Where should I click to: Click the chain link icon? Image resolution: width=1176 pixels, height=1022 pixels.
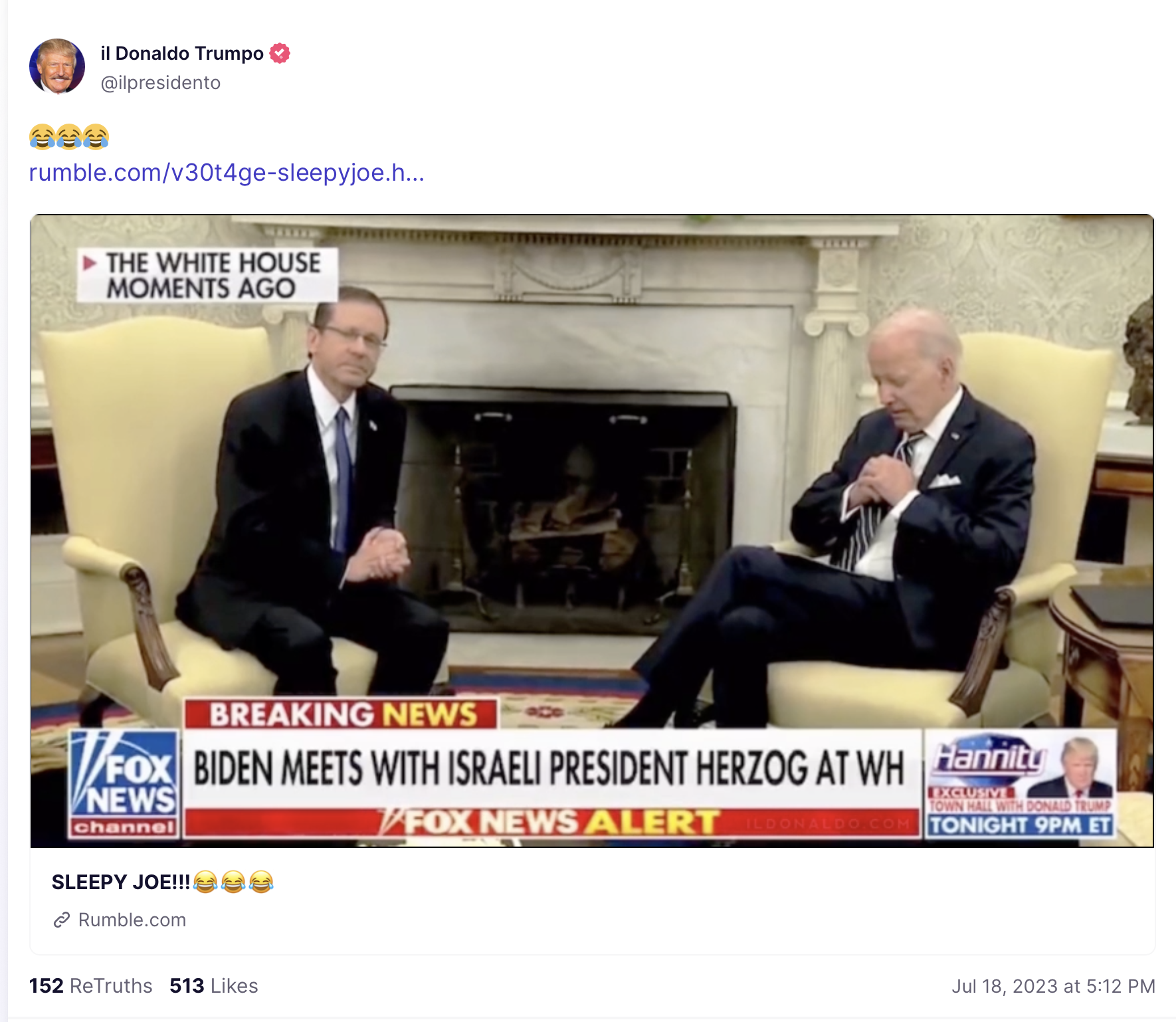[x=62, y=920]
